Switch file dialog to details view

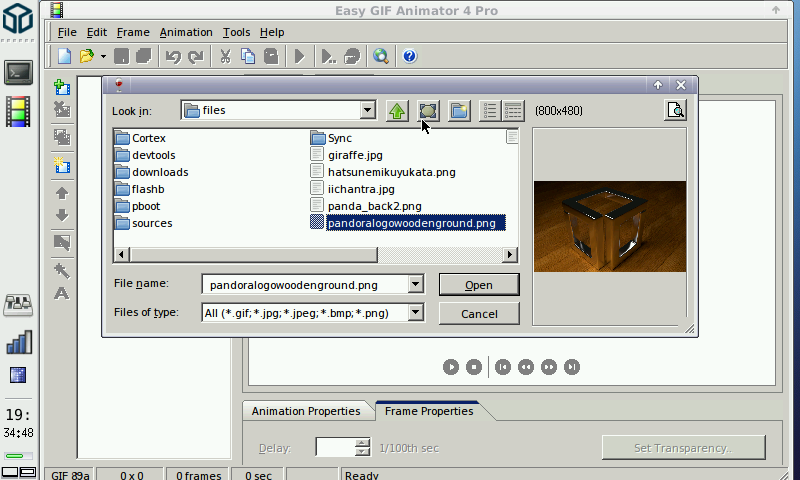click(513, 111)
